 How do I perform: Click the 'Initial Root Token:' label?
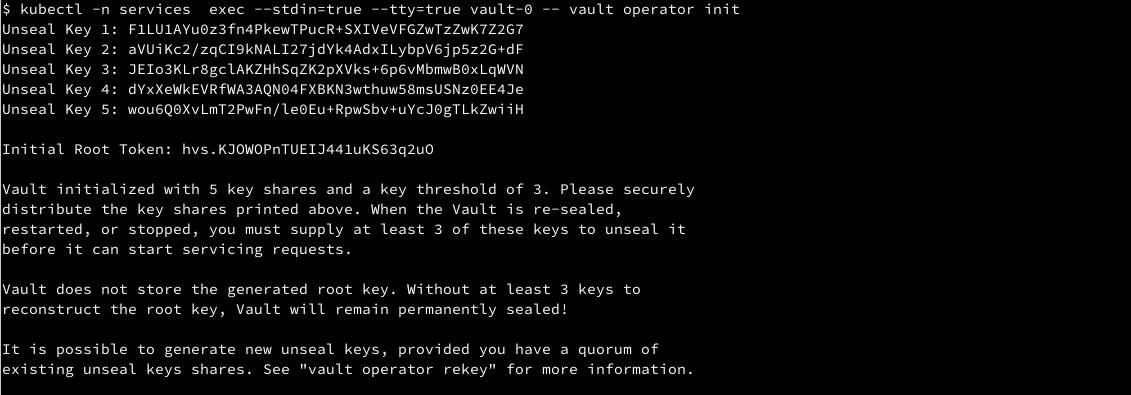[88, 150]
